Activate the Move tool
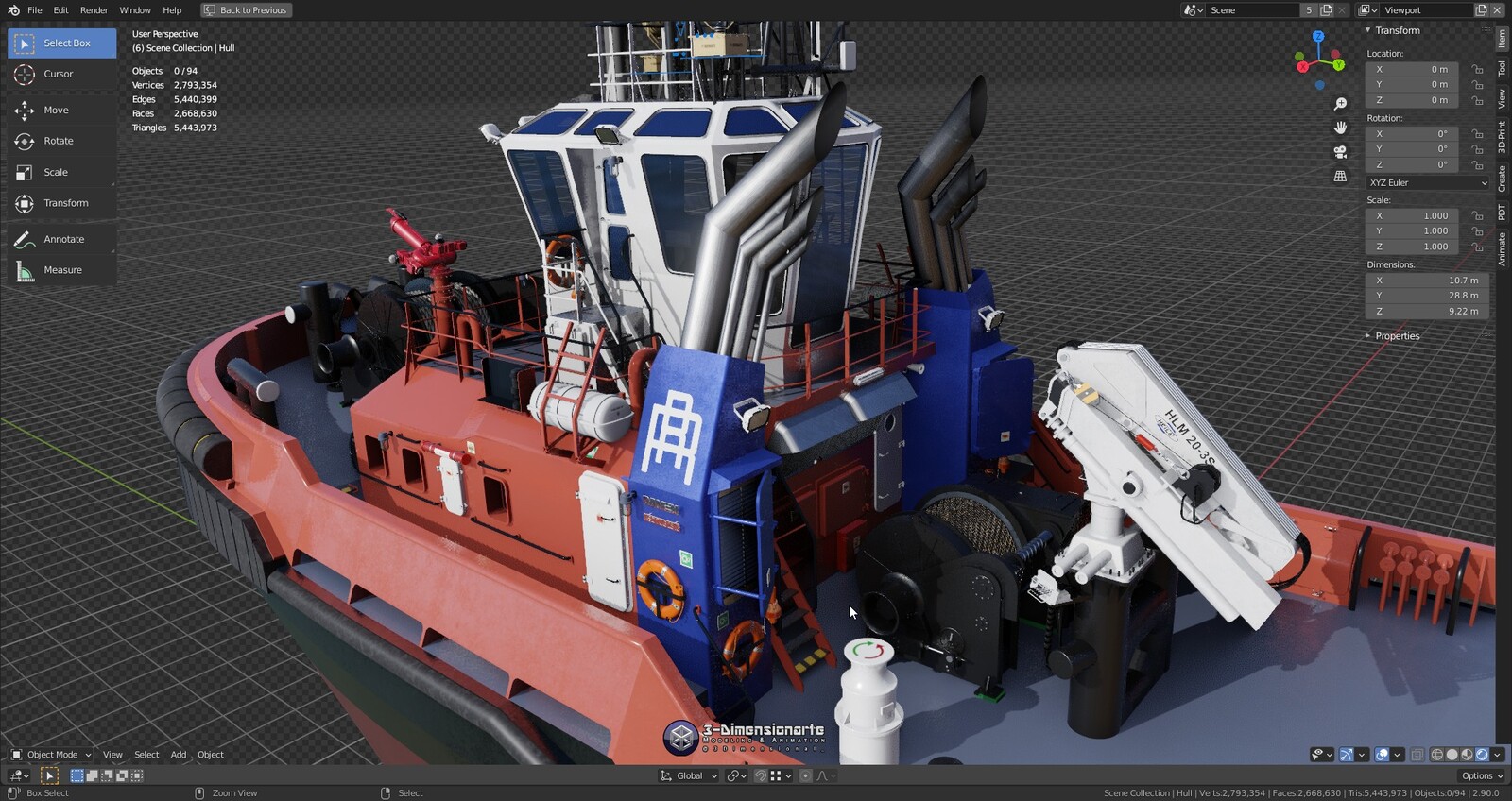 point(61,111)
